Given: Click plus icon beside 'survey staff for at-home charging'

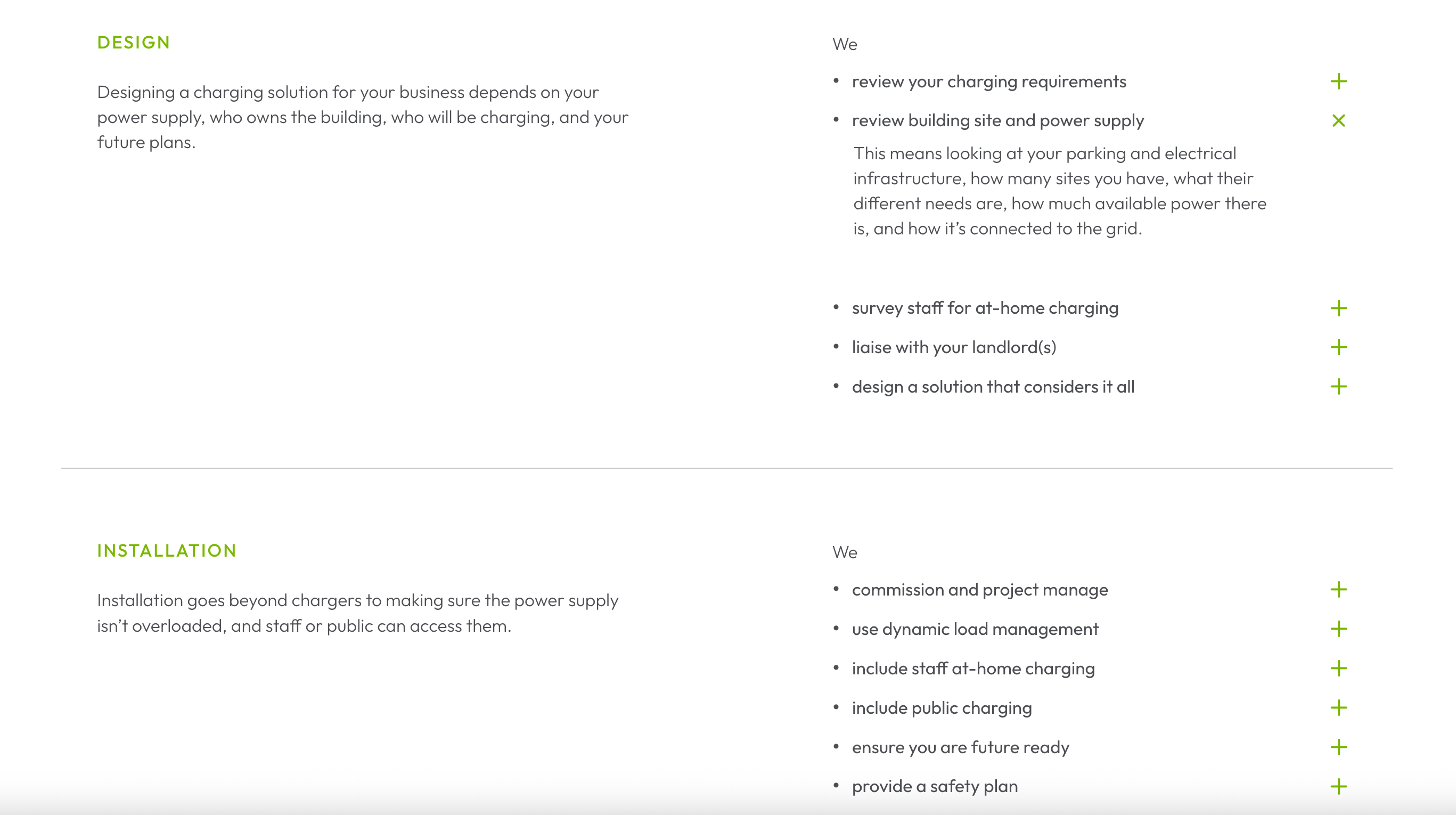Looking at the screenshot, I should pyautogui.click(x=1338, y=308).
